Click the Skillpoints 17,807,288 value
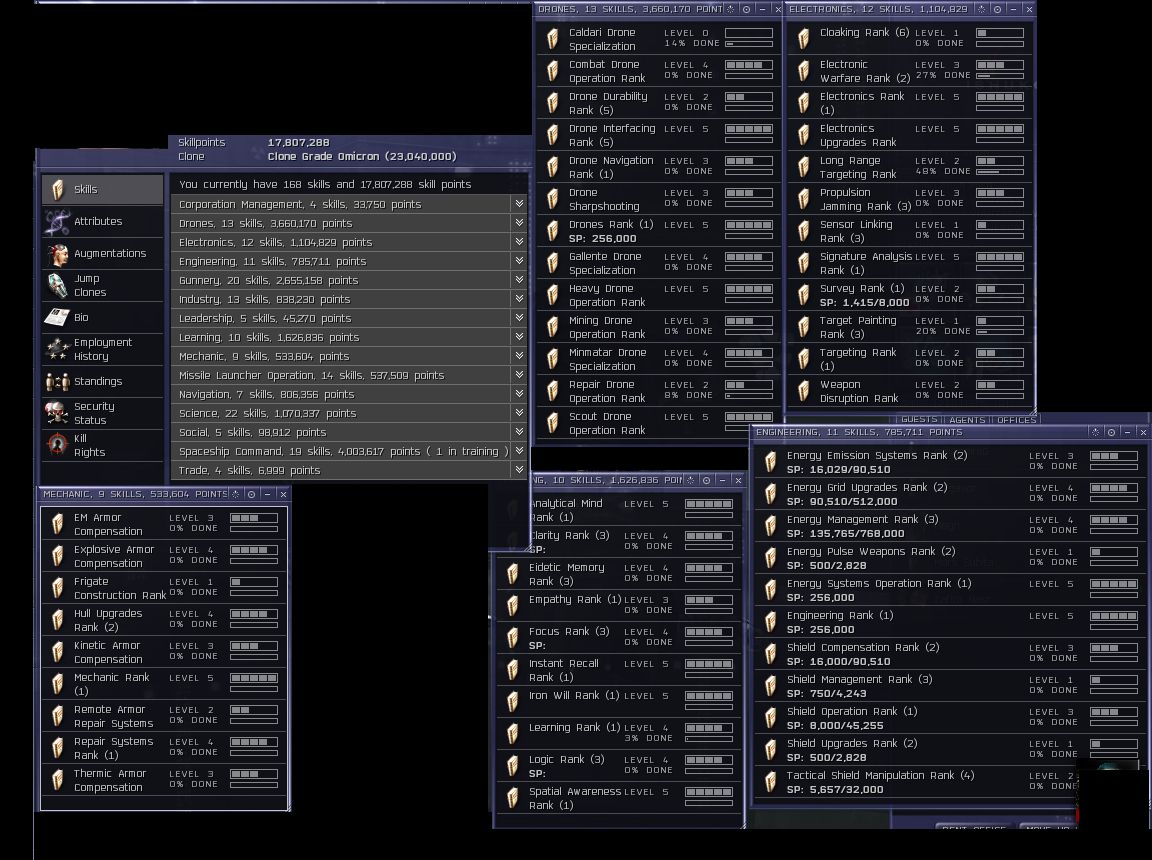 (x=298, y=142)
